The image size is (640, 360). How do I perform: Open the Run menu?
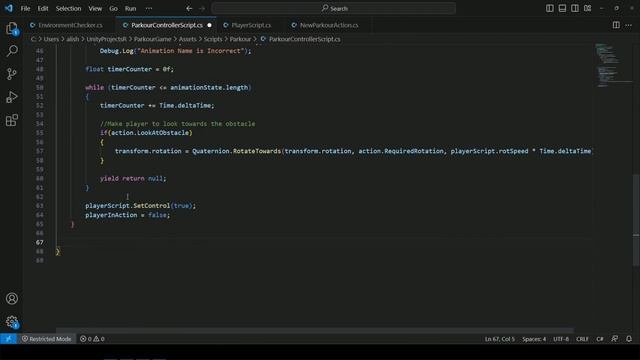[130, 8]
